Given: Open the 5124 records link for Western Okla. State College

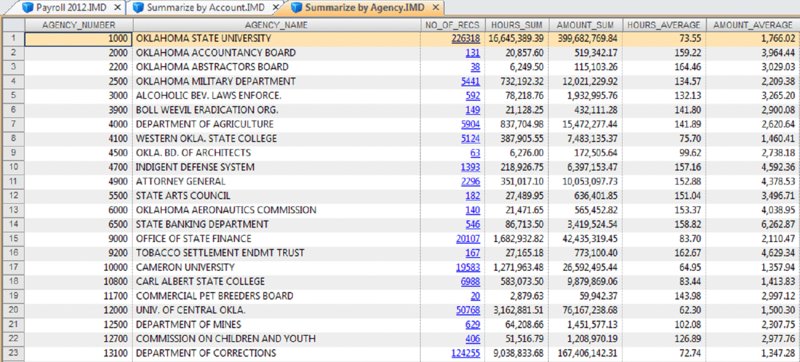Looking at the screenshot, I should [470, 139].
